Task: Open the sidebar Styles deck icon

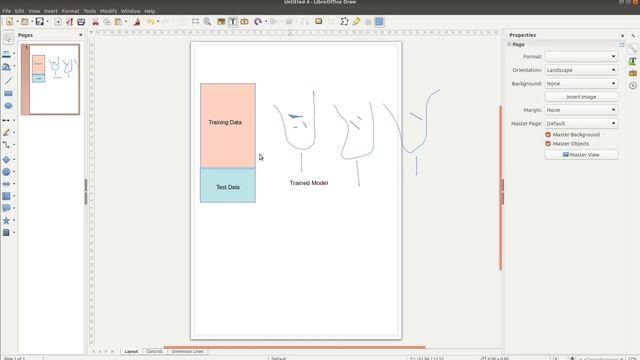Action: pyautogui.click(x=633, y=61)
